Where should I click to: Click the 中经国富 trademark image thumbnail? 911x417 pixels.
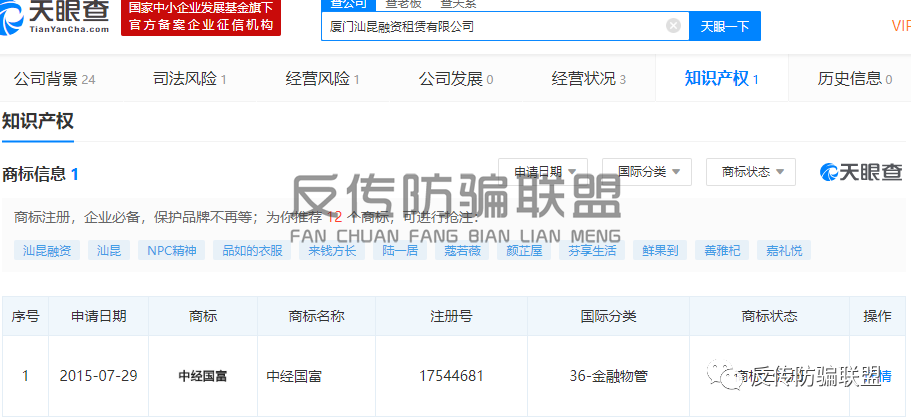tap(203, 376)
